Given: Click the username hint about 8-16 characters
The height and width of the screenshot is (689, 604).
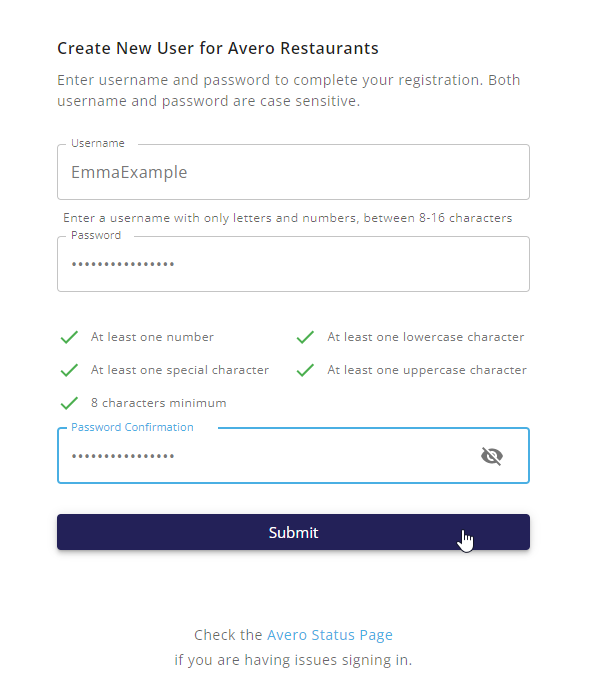Looking at the screenshot, I should tap(287, 218).
